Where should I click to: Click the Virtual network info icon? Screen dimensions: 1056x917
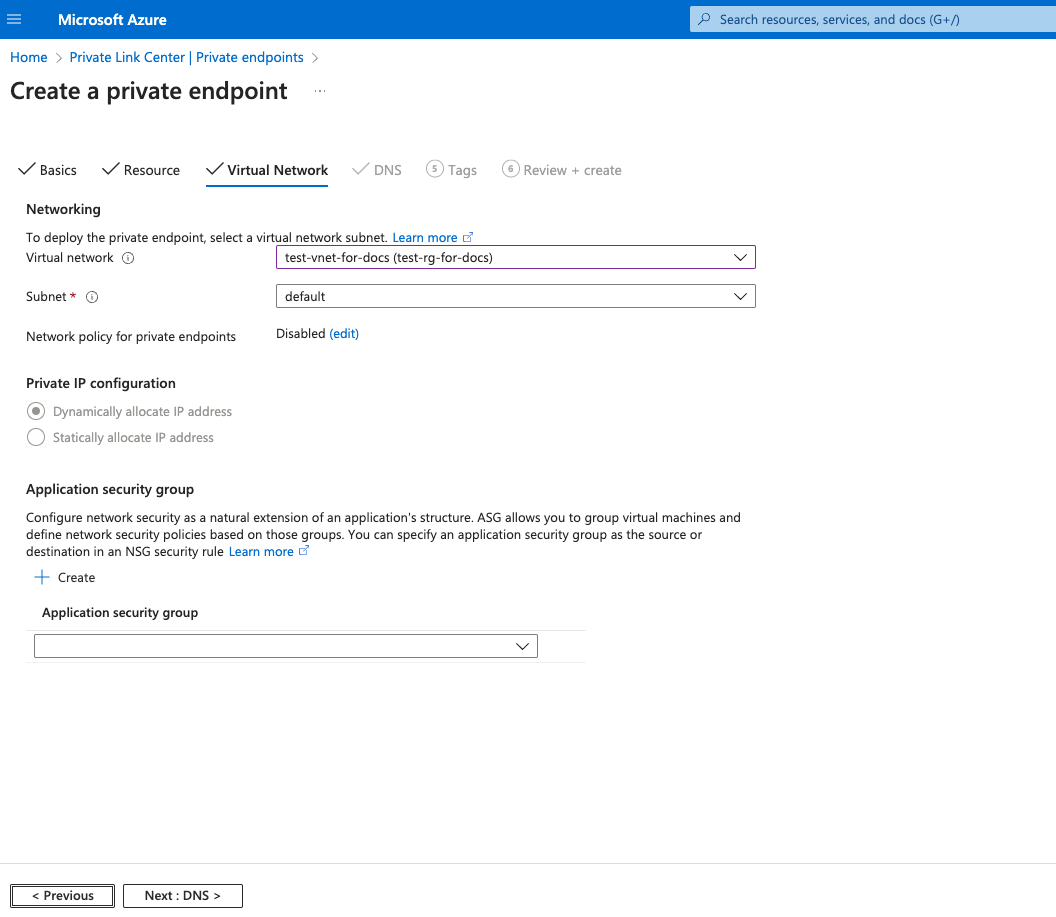coord(127,257)
